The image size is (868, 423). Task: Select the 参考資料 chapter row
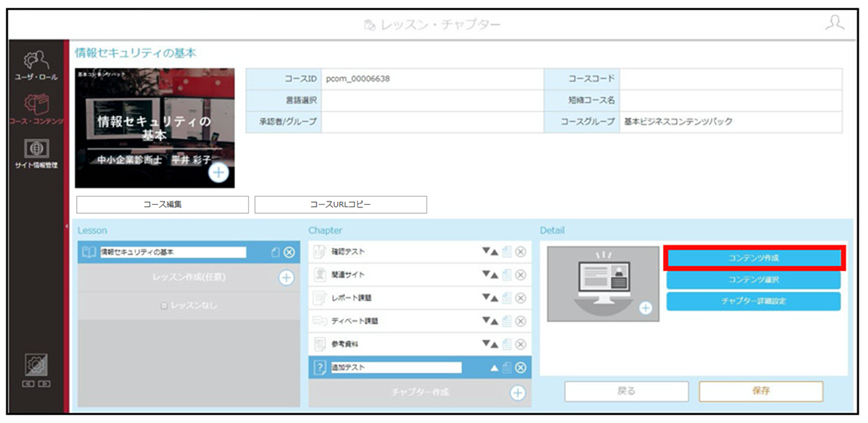pos(420,344)
